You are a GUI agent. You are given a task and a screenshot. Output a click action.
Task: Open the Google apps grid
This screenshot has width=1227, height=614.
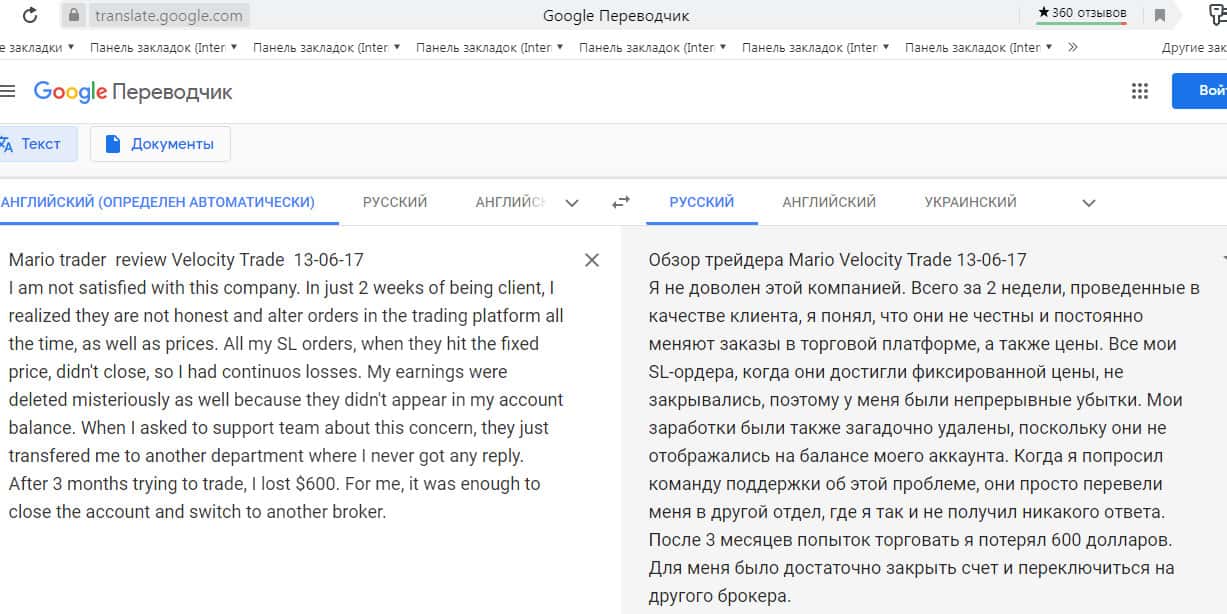pyautogui.click(x=1139, y=92)
